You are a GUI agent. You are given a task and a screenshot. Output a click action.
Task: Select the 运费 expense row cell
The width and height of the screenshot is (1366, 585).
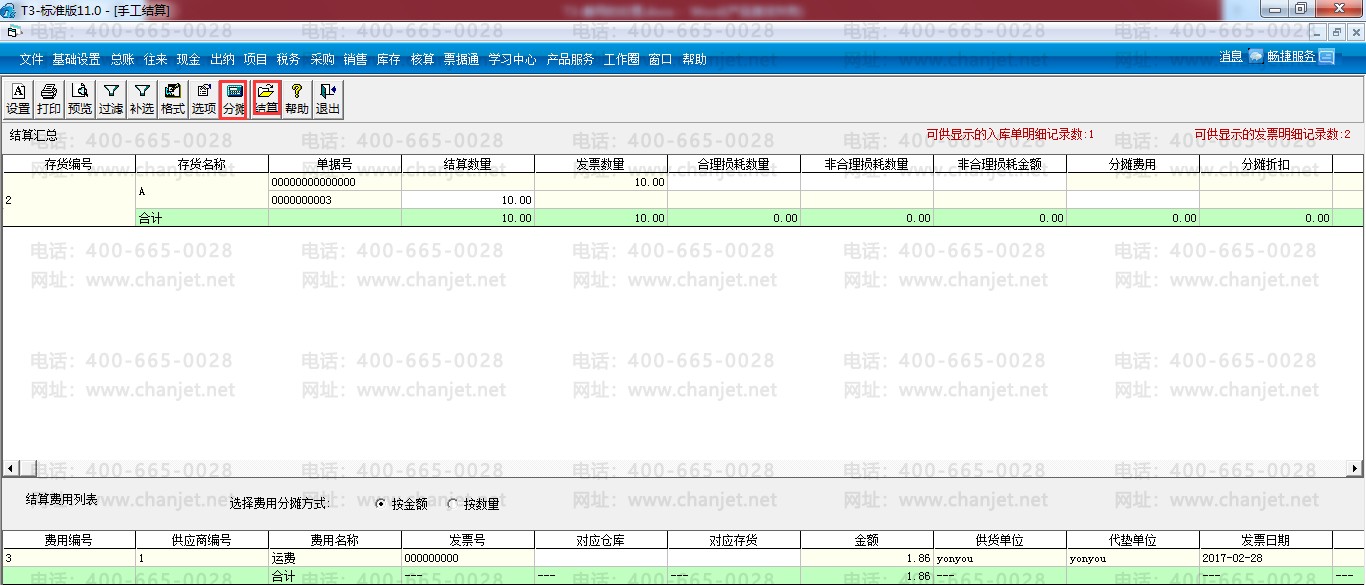[334, 558]
